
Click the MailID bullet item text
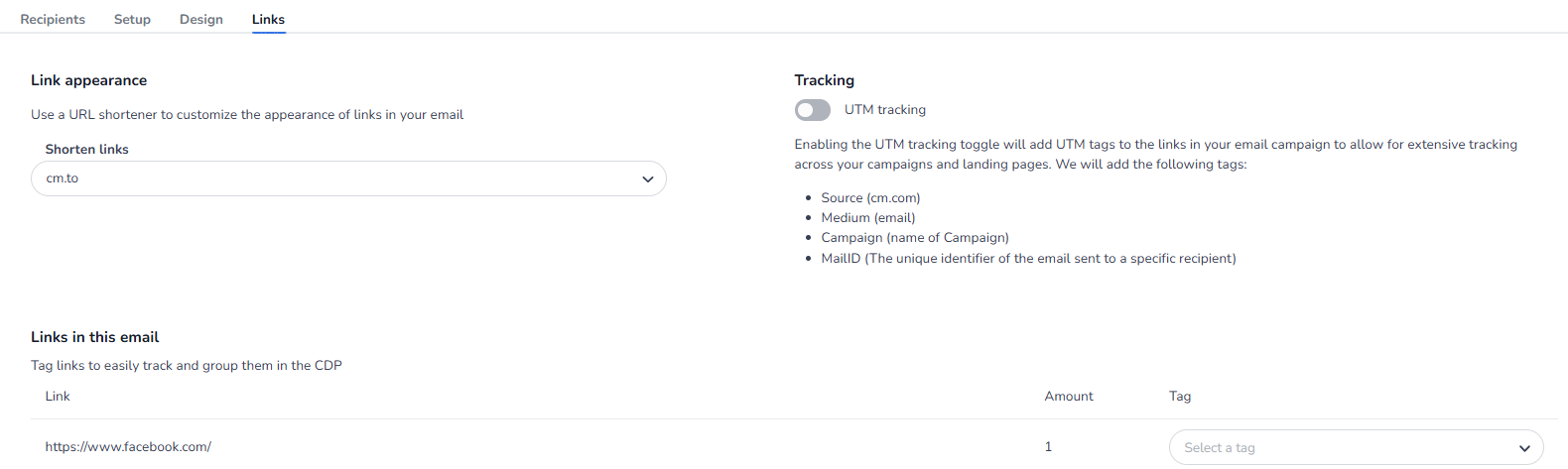click(x=1028, y=259)
